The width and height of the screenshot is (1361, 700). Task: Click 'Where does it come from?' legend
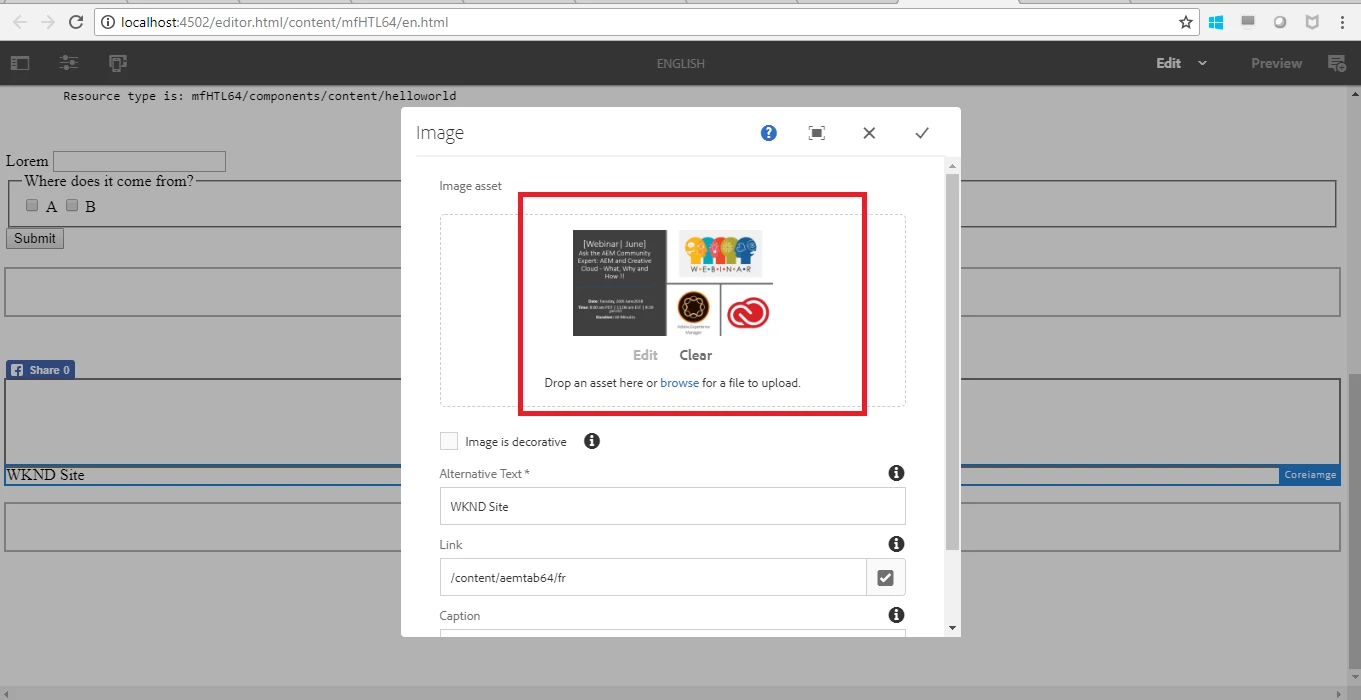click(x=109, y=181)
